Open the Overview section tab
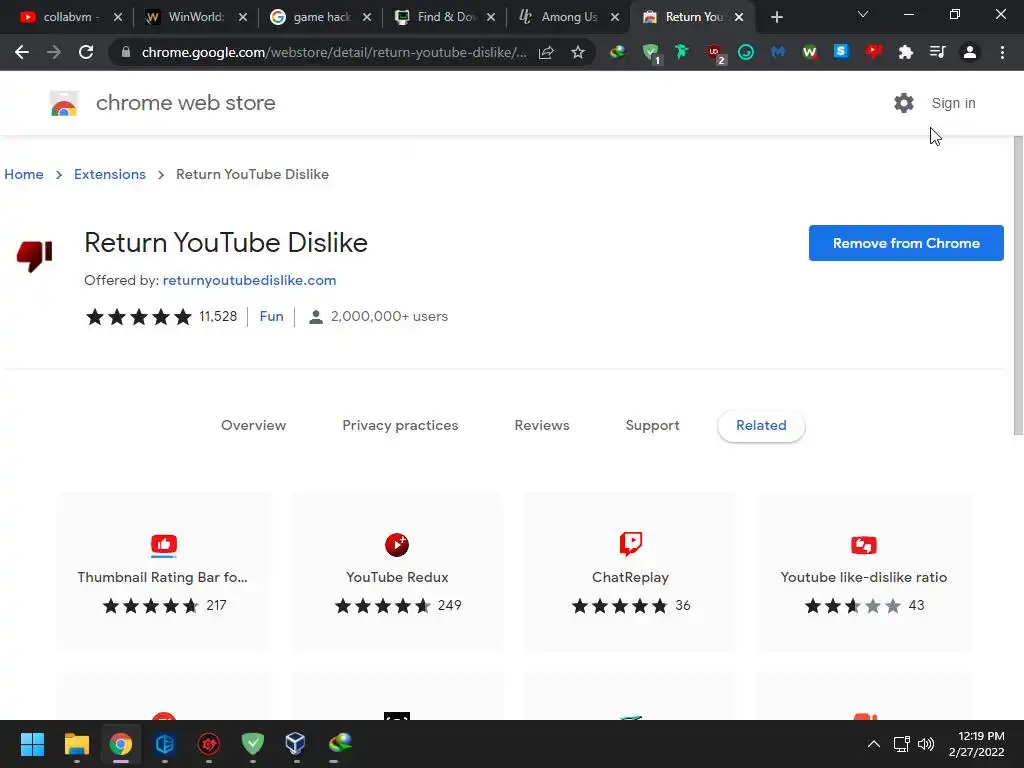This screenshot has height=768, width=1024. click(x=253, y=425)
